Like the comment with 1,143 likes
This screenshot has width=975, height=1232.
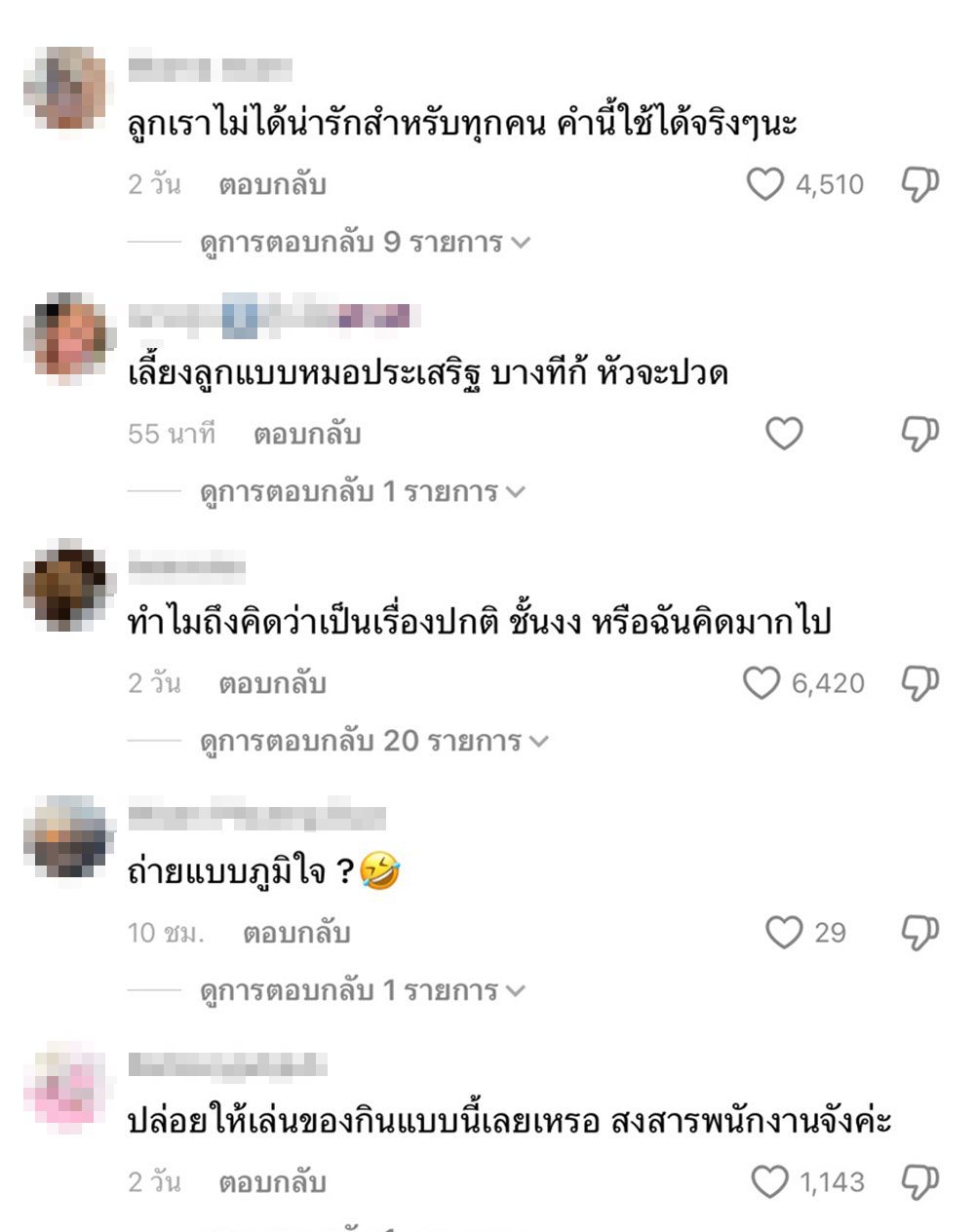coord(770,1182)
